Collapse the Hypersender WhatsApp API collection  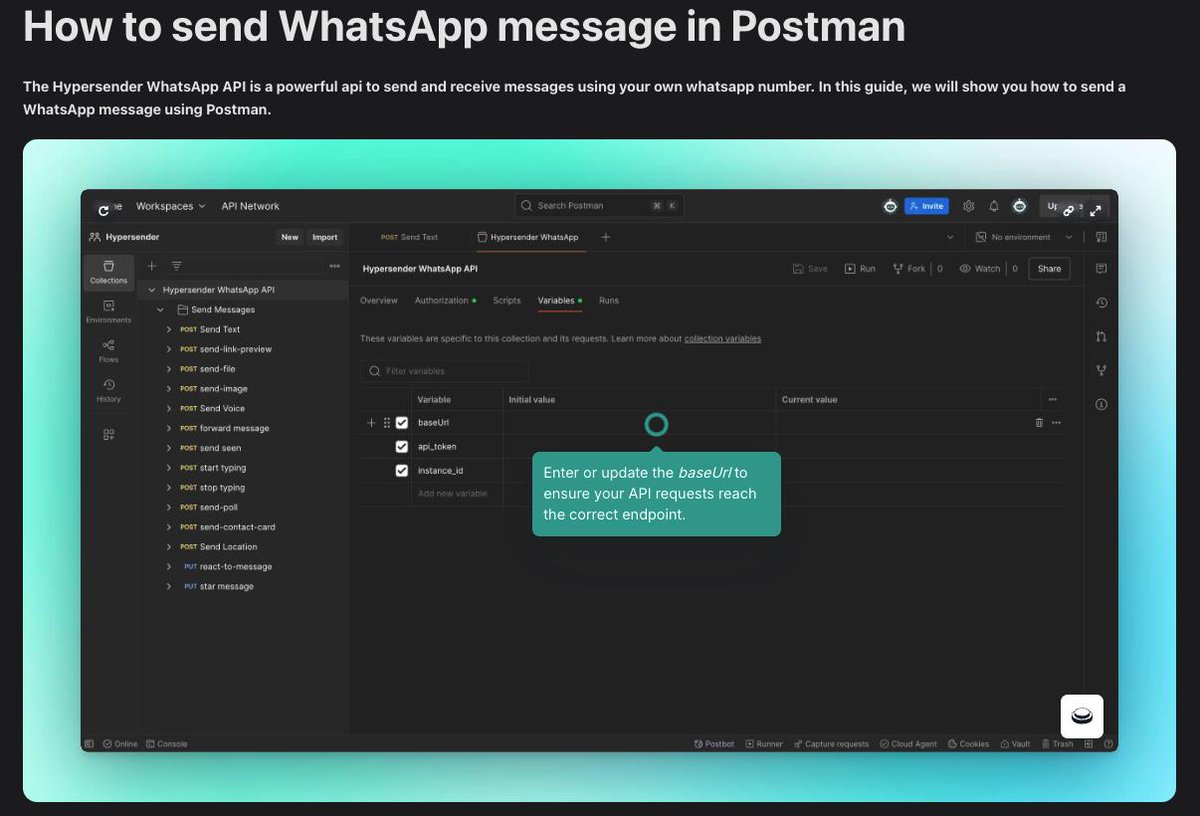click(x=152, y=290)
